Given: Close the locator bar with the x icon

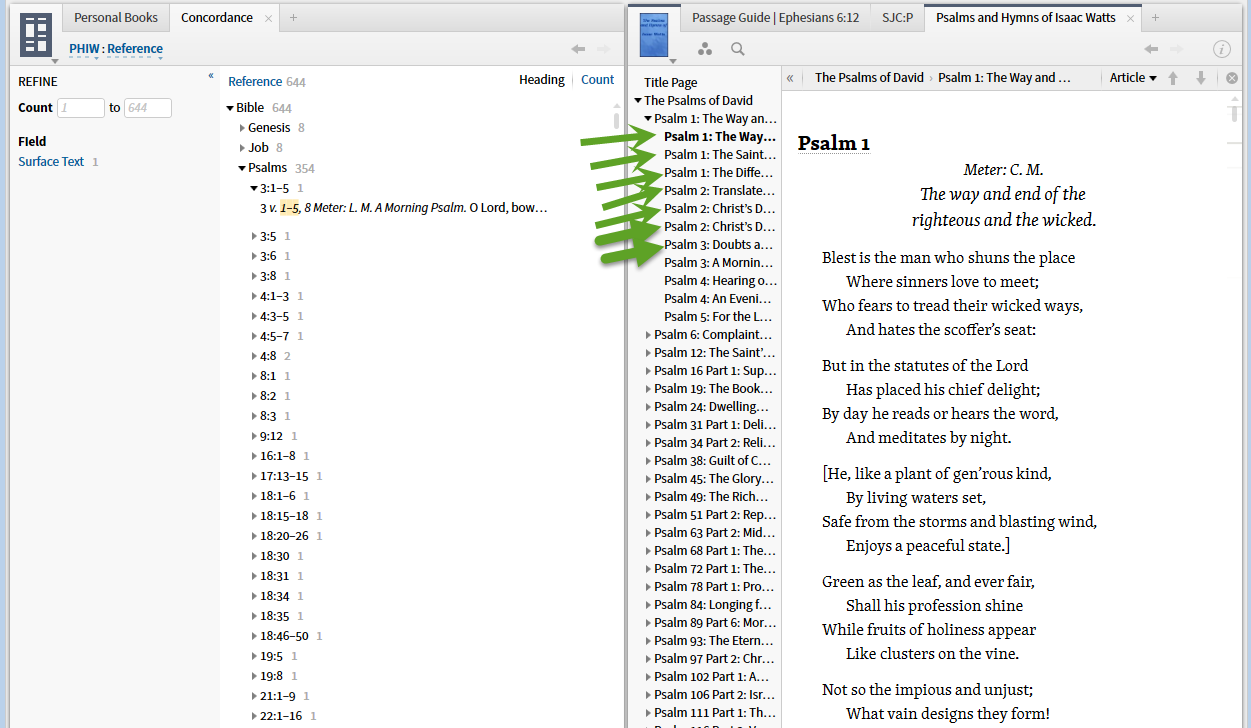Looking at the screenshot, I should (1232, 78).
